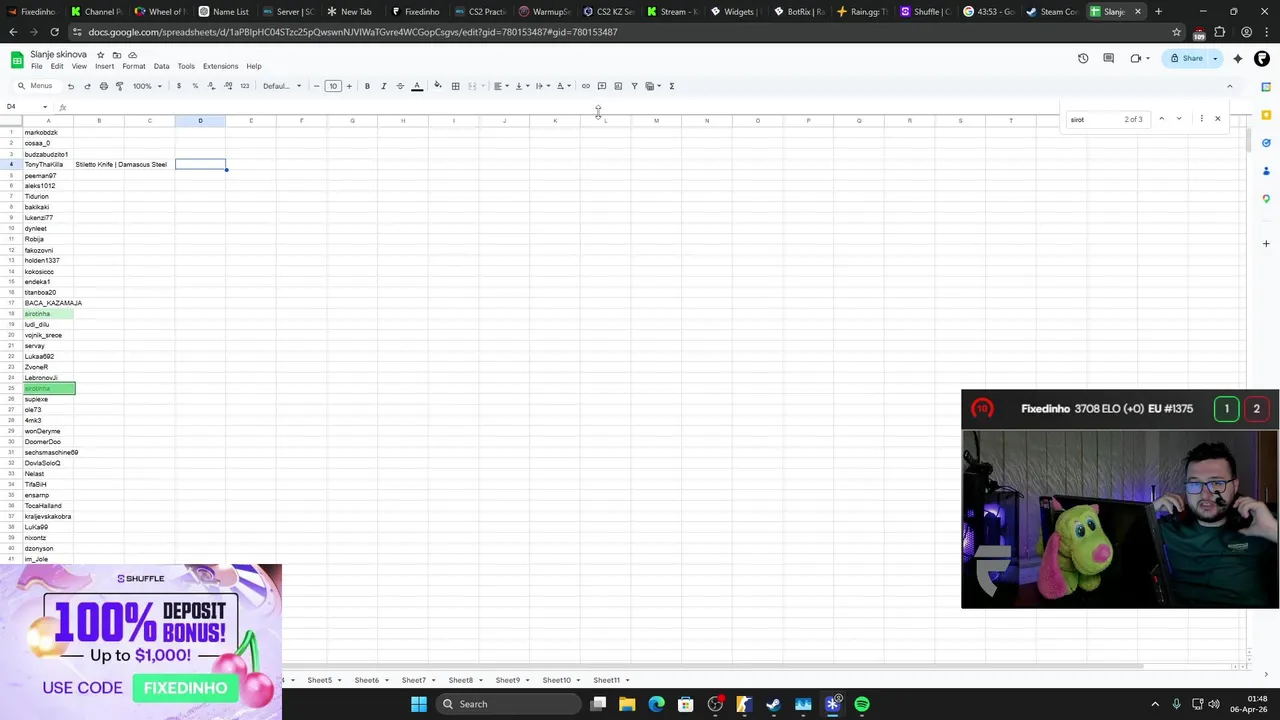The height and width of the screenshot is (720, 1280).
Task: Open the Format menu
Action: coord(134,66)
